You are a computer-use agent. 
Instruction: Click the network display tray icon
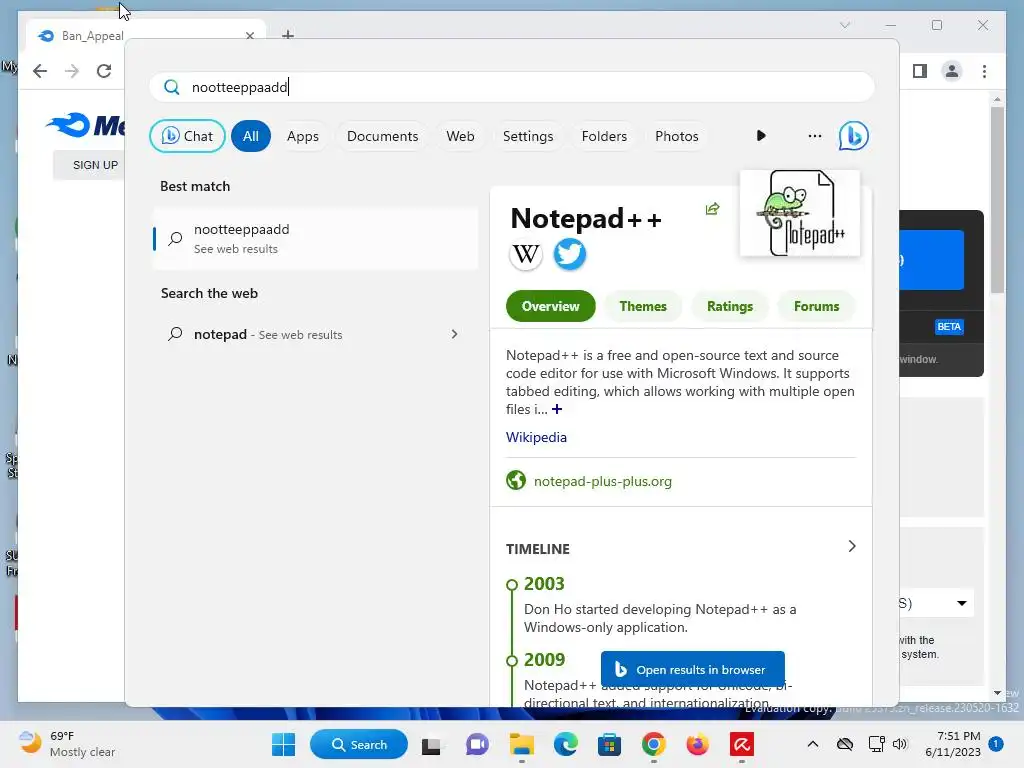(876, 744)
